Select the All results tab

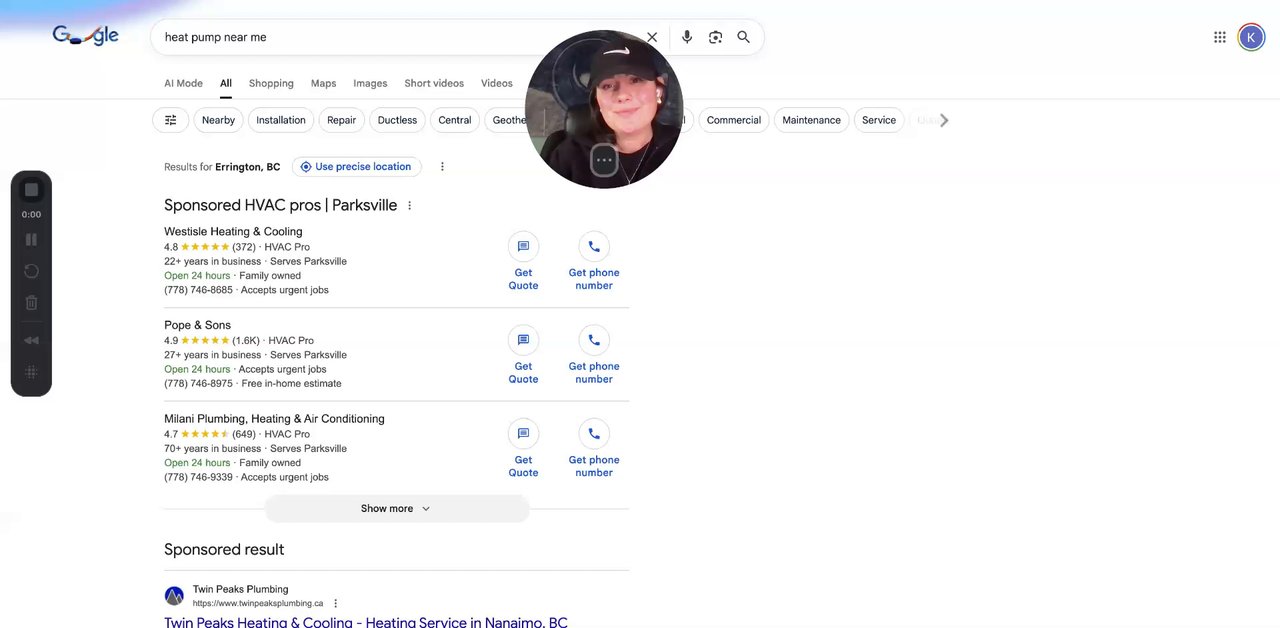[226, 84]
